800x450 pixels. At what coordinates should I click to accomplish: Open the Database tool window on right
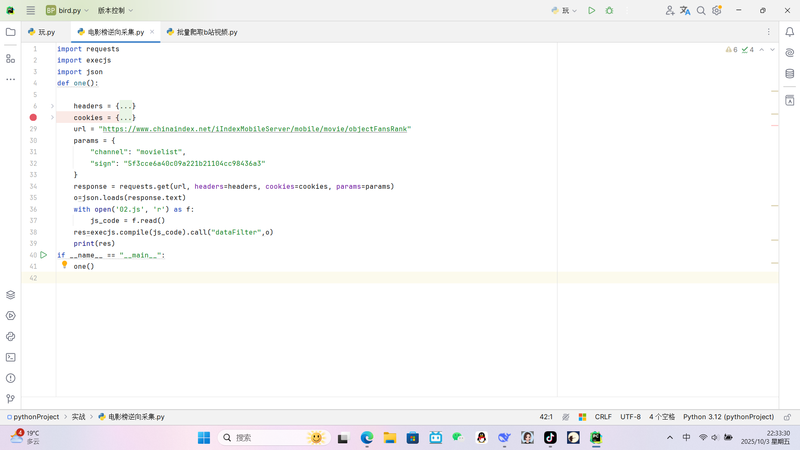coord(789,74)
